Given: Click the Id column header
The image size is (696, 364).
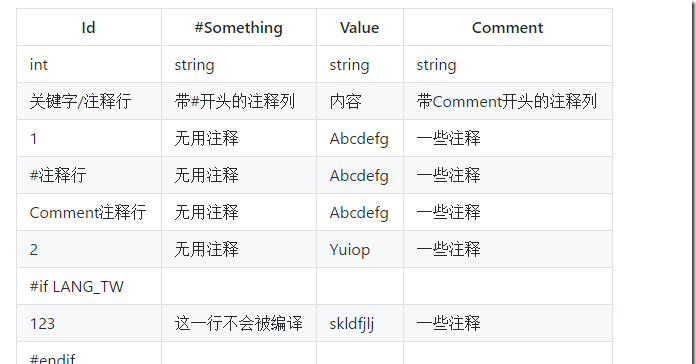Looking at the screenshot, I should [x=89, y=28].
